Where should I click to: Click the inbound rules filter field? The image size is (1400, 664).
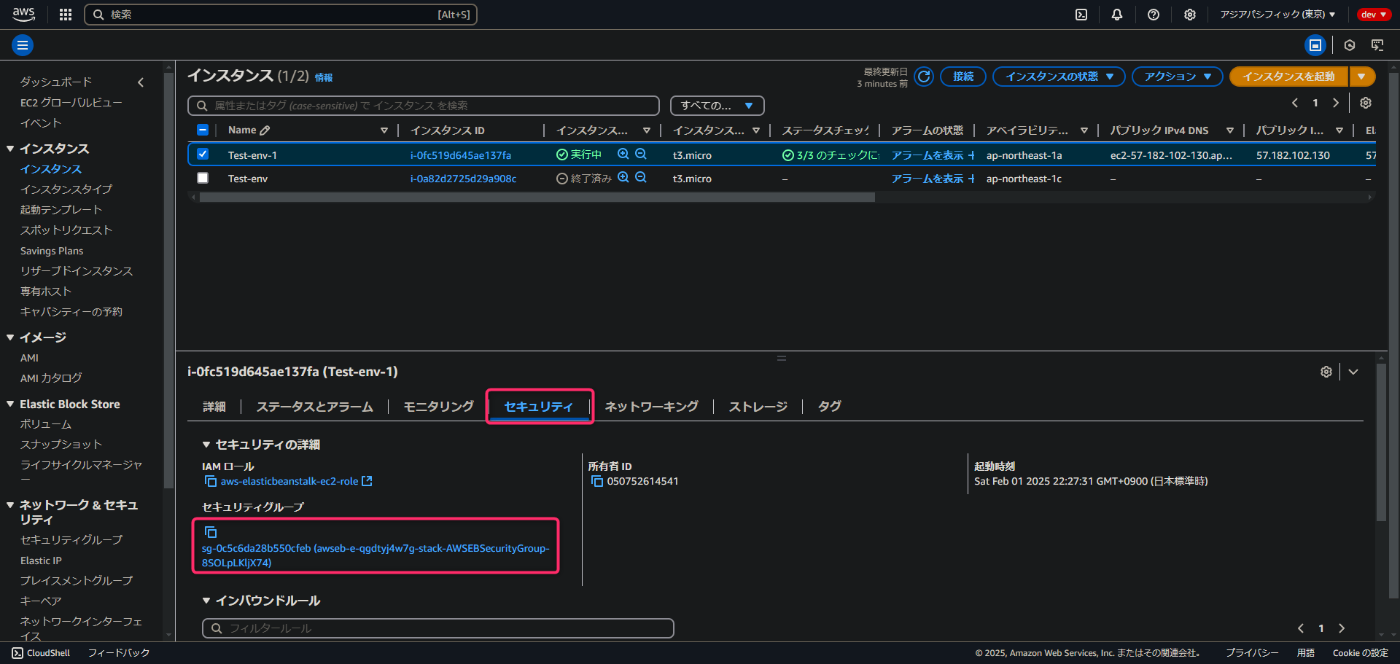438,628
